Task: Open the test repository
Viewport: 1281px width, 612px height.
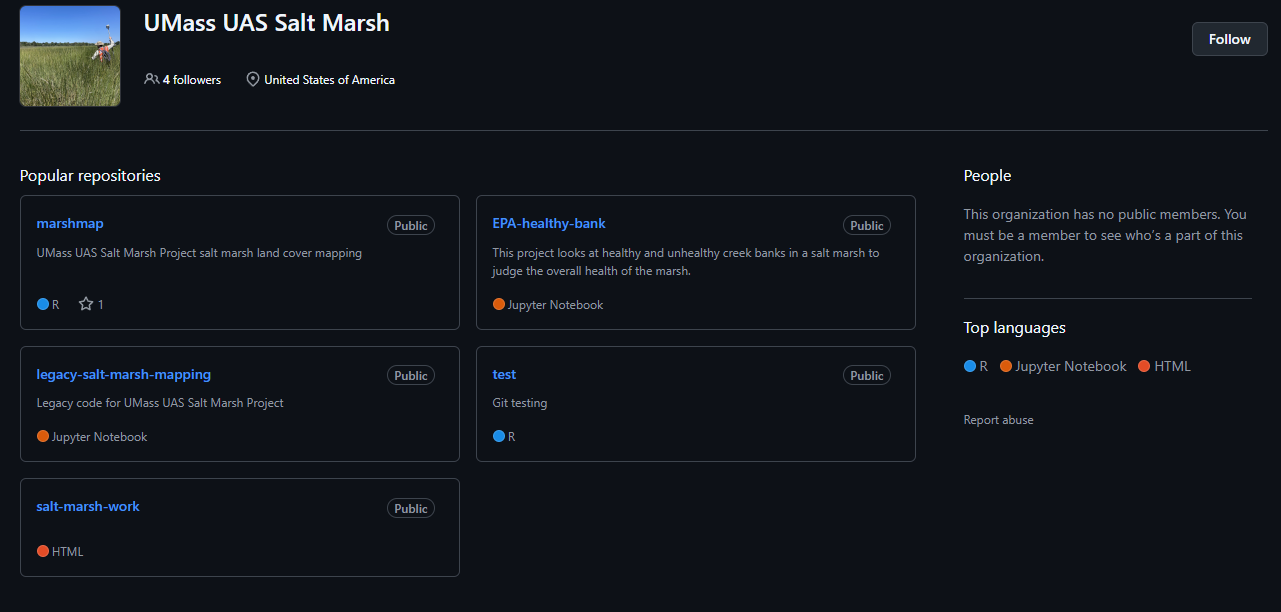Action: pos(504,374)
